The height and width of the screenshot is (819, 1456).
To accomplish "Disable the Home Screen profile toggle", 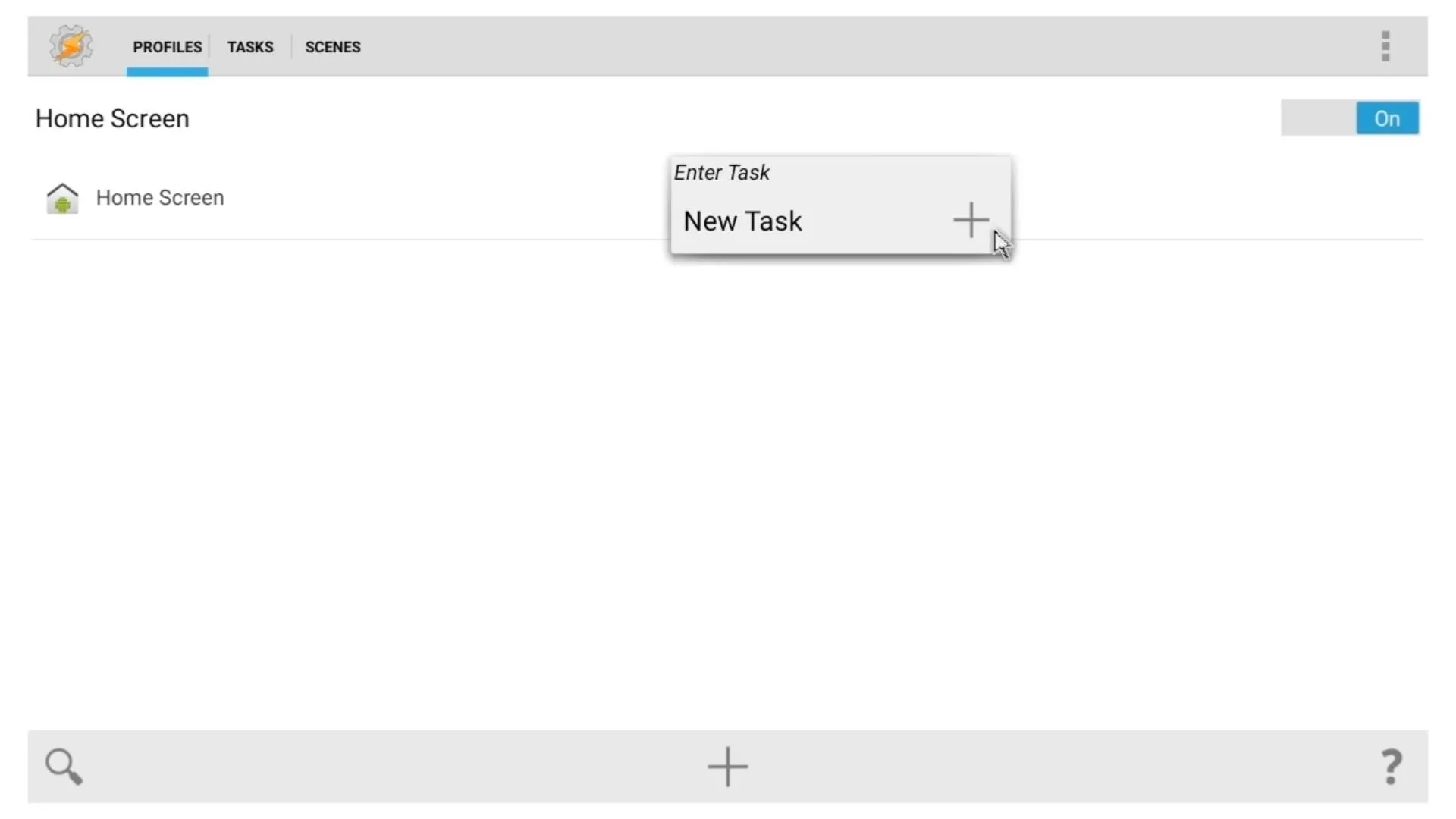I will [x=1387, y=118].
